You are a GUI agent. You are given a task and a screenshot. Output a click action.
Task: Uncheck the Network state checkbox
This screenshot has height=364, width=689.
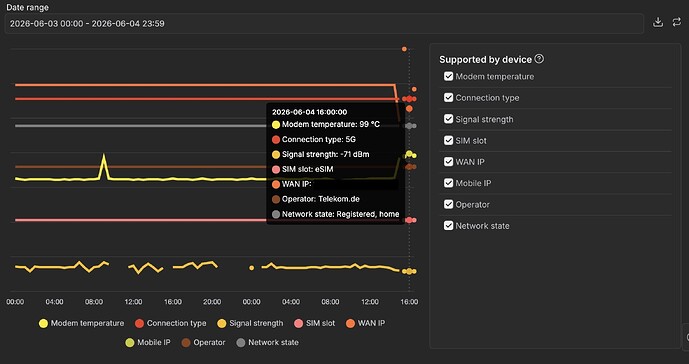point(448,226)
